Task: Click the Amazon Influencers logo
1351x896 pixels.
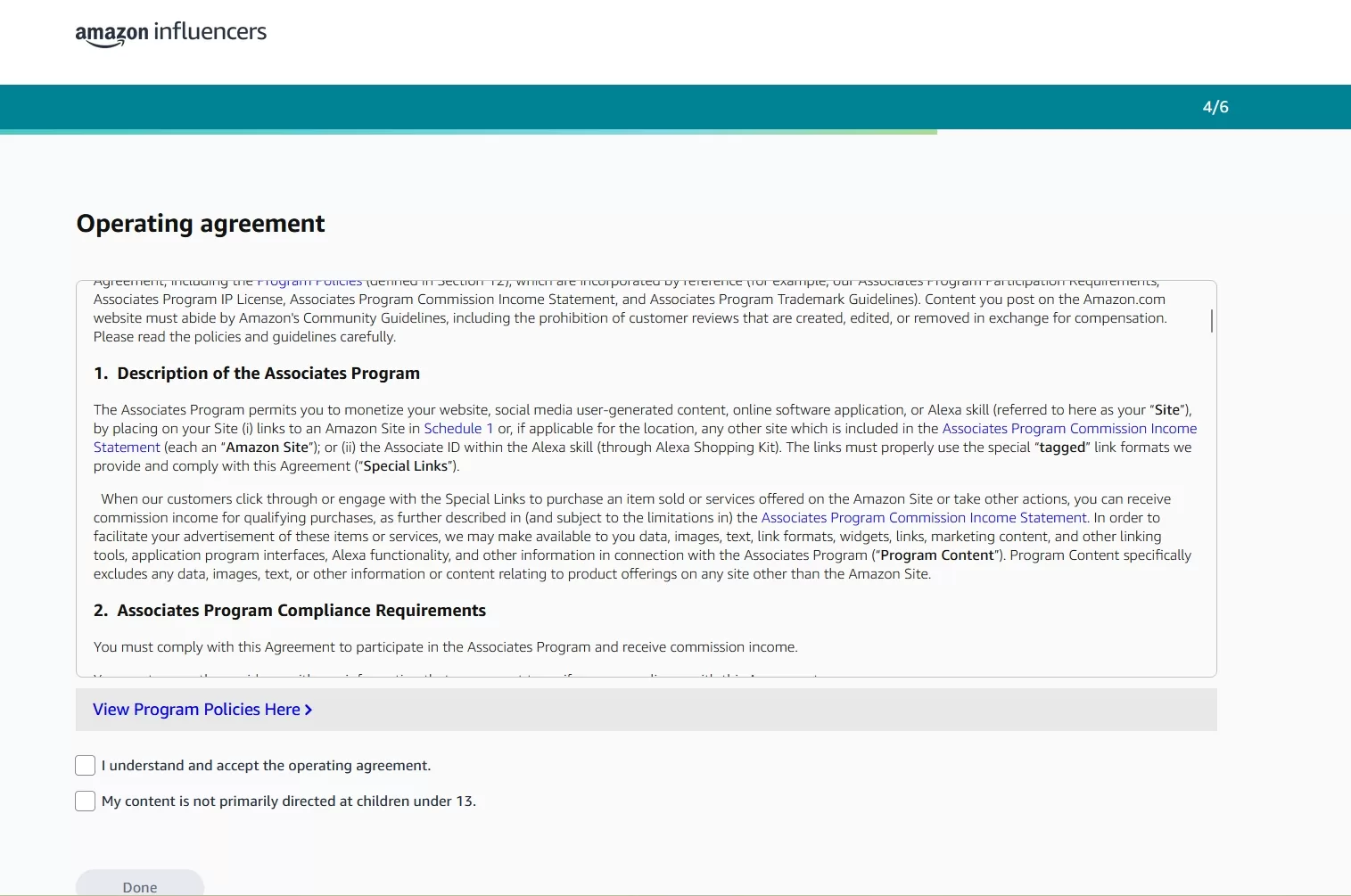Action: 171,33
